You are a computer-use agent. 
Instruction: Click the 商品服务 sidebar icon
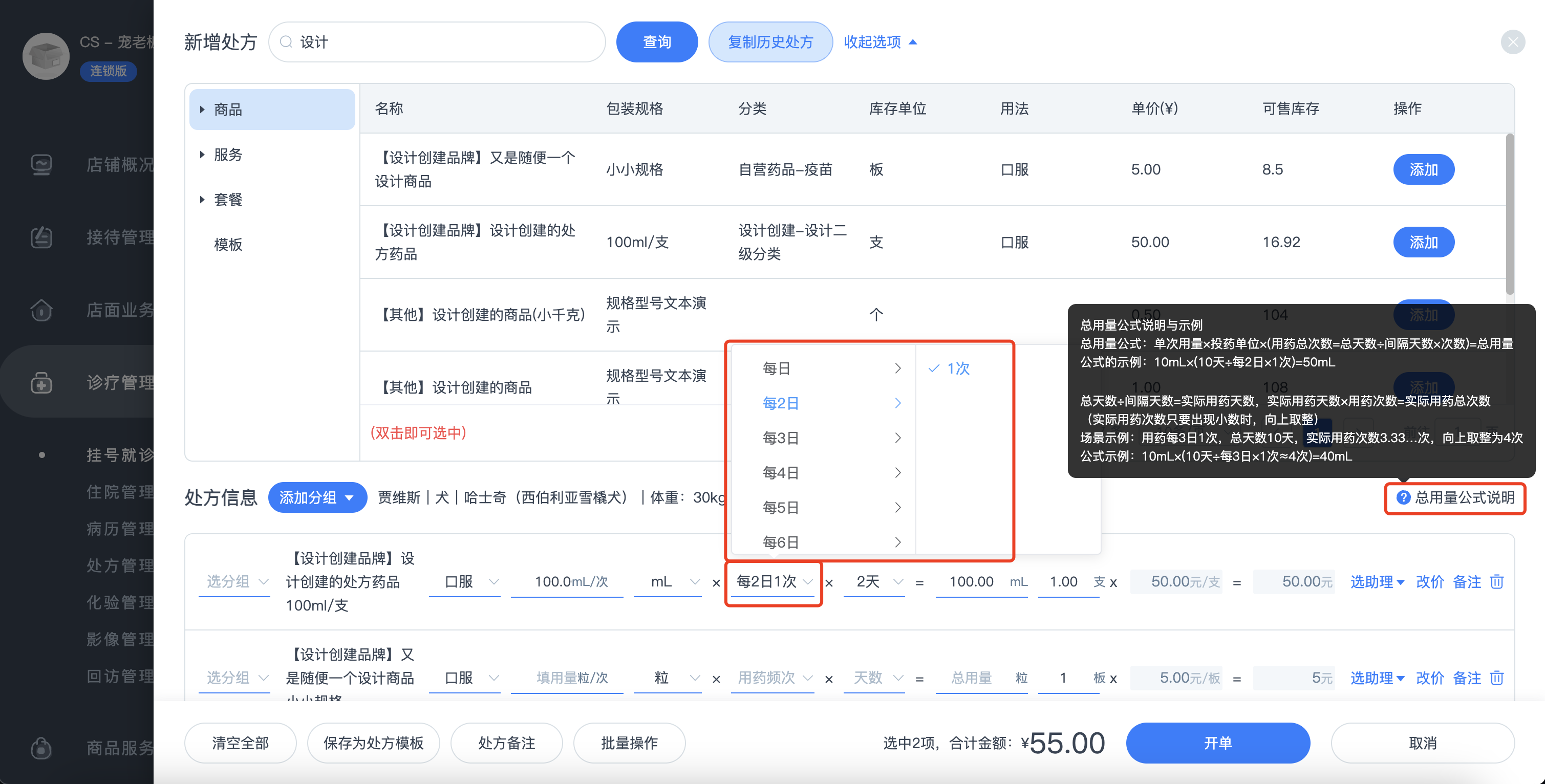click(x=41, y=748)
